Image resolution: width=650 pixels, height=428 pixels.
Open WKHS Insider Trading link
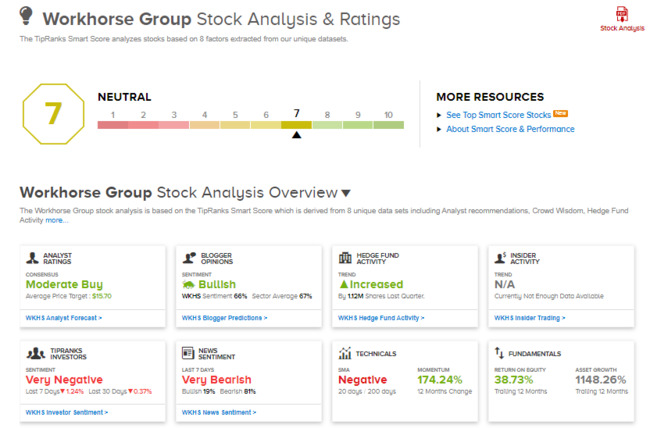point(529,318)
